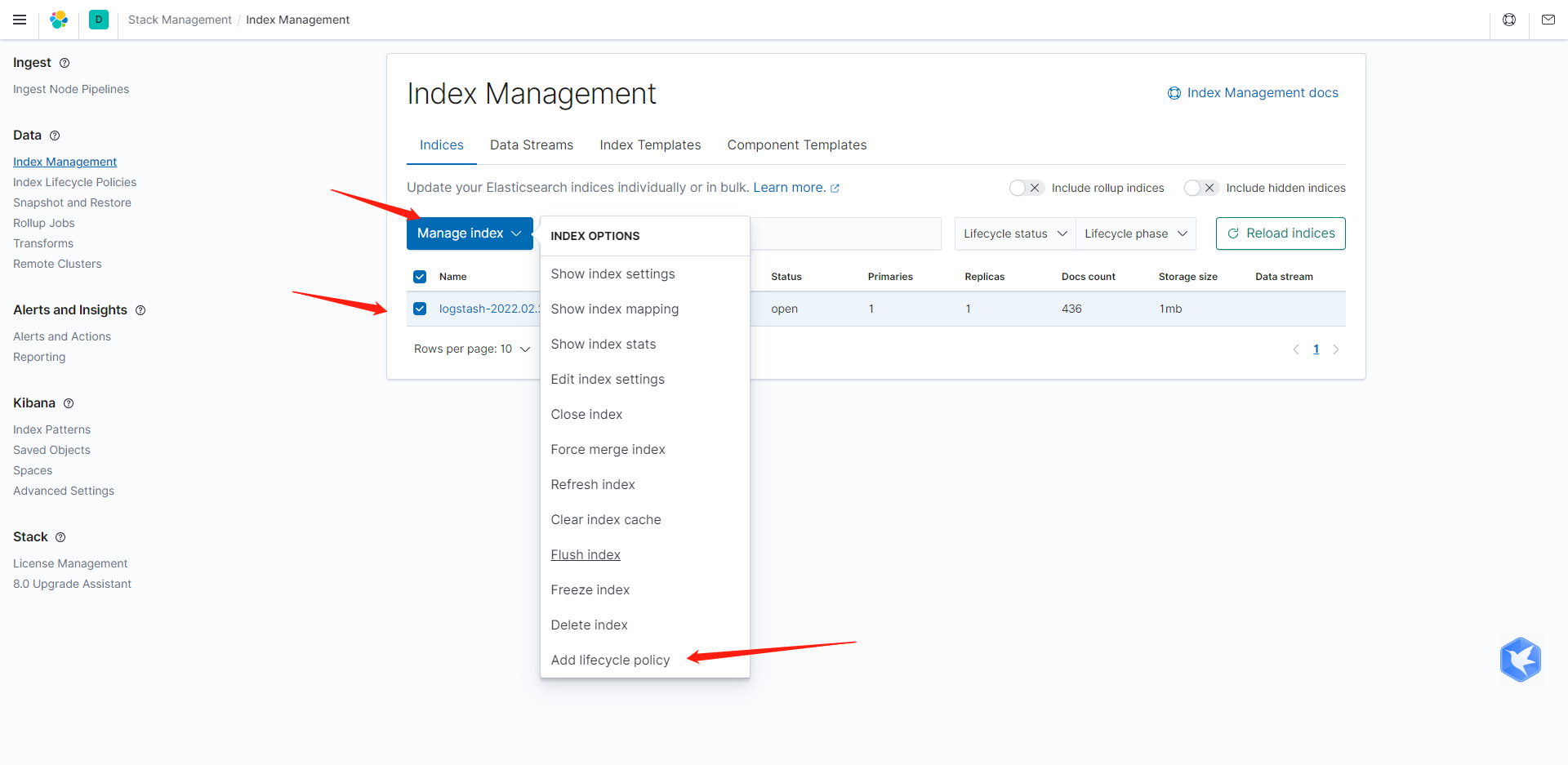Open Ingest Node Pipelines in sidebar

[71, 89]
